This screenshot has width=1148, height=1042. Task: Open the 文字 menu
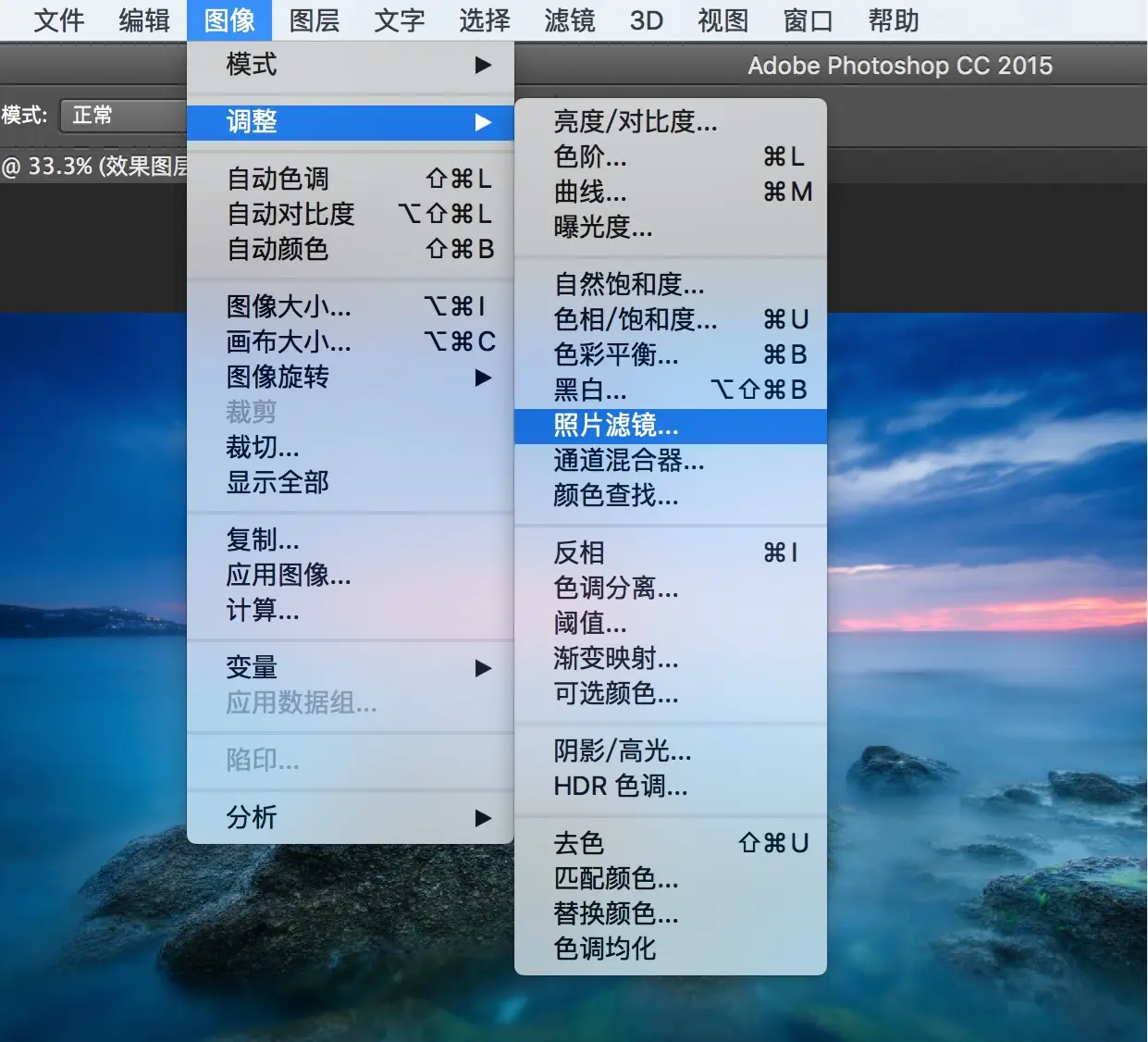click(400, 20)
